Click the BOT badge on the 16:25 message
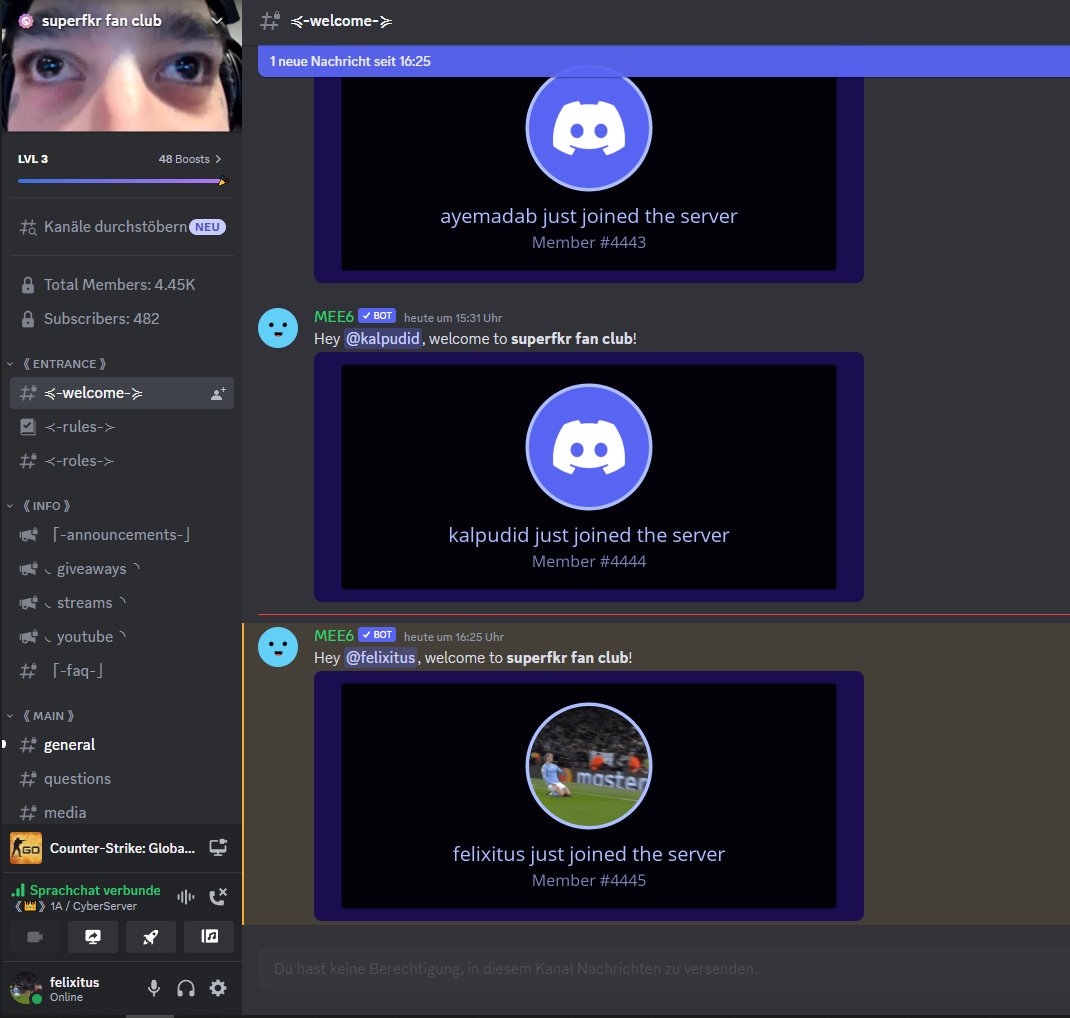1070x1018 pixels. [x=377, y=635]
